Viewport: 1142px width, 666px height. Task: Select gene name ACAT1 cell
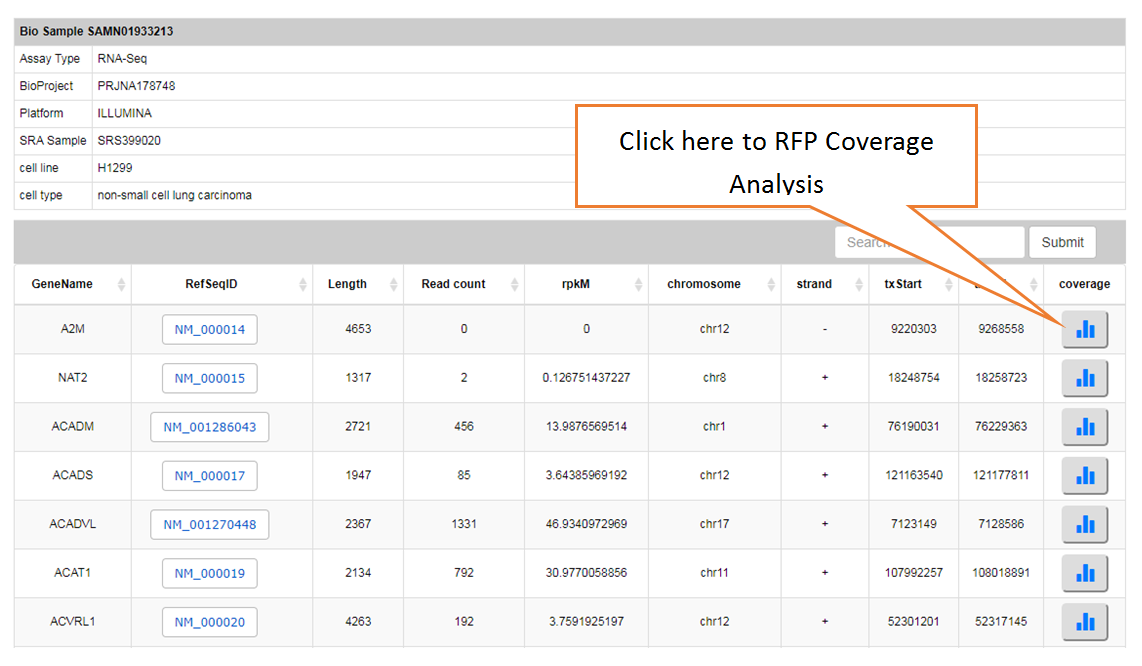(x=73, y=573)
